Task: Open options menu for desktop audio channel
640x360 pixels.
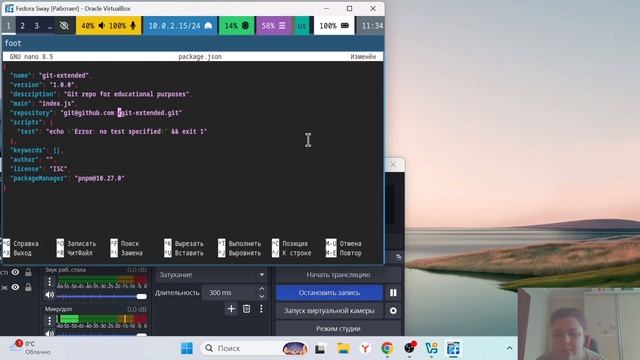Action: tap(49, 282)
